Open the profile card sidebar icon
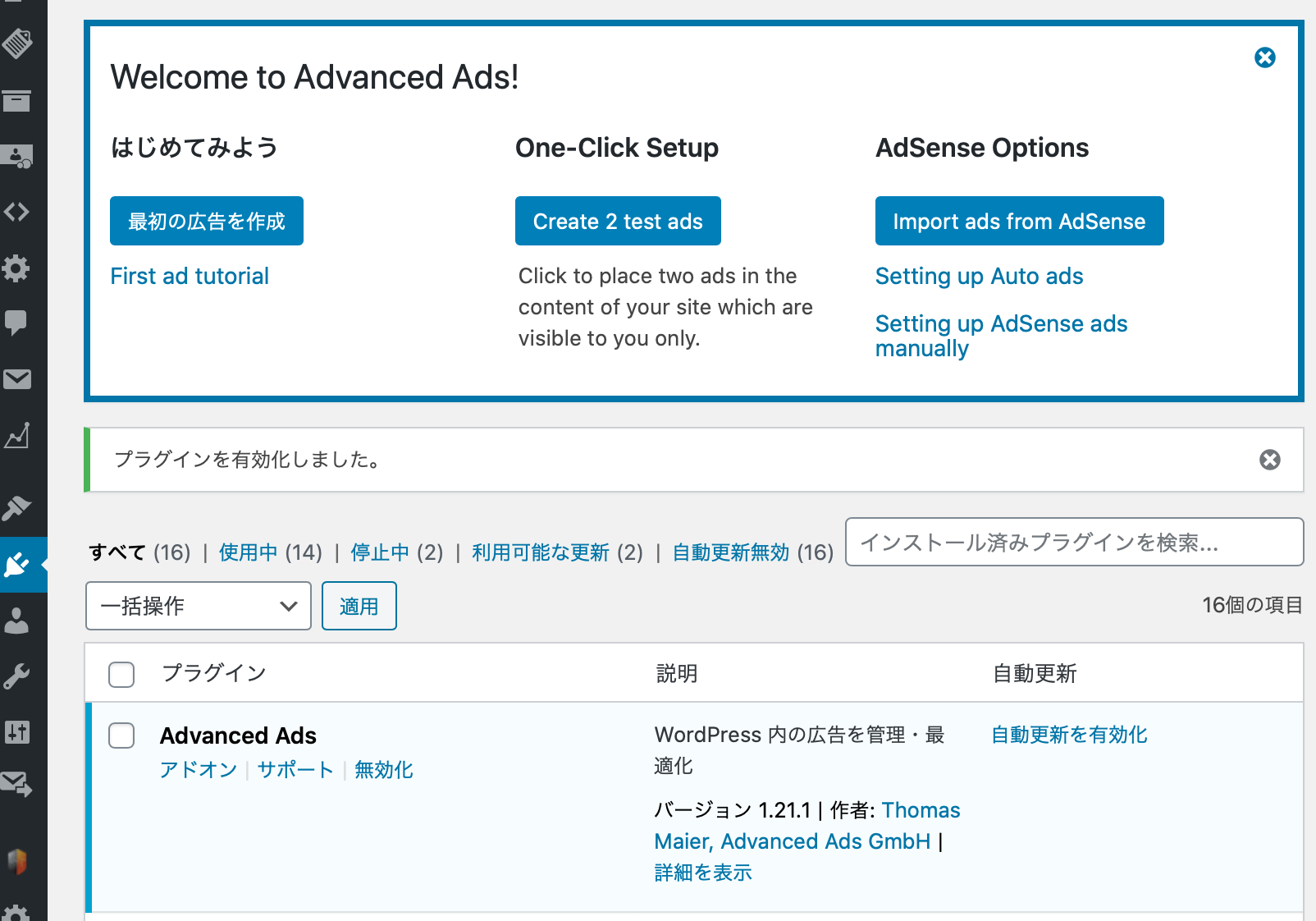This screenshot has height=921, width=1316. [16, 156]
